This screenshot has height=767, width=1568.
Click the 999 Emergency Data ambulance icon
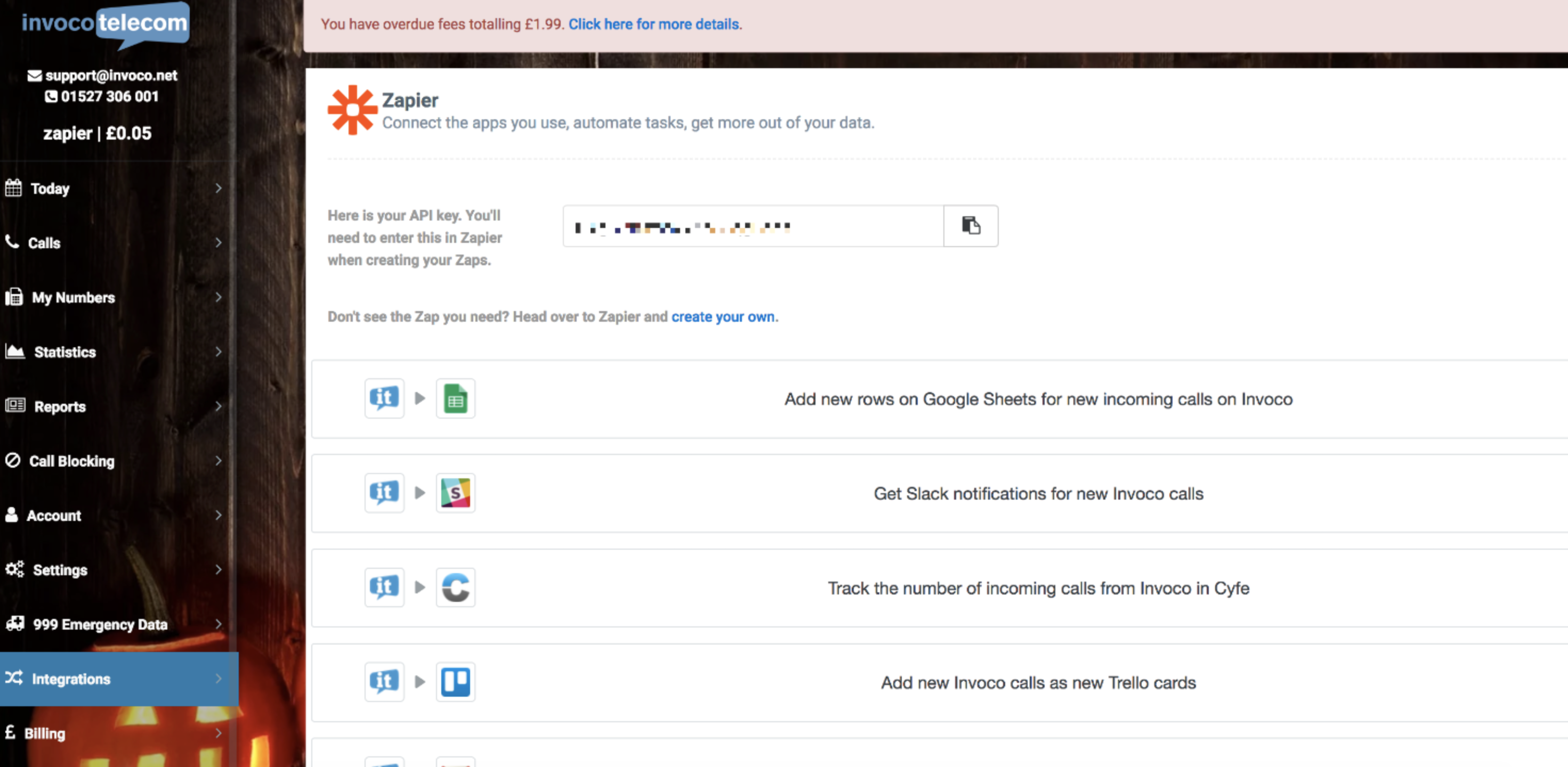[x=14, y=623]
